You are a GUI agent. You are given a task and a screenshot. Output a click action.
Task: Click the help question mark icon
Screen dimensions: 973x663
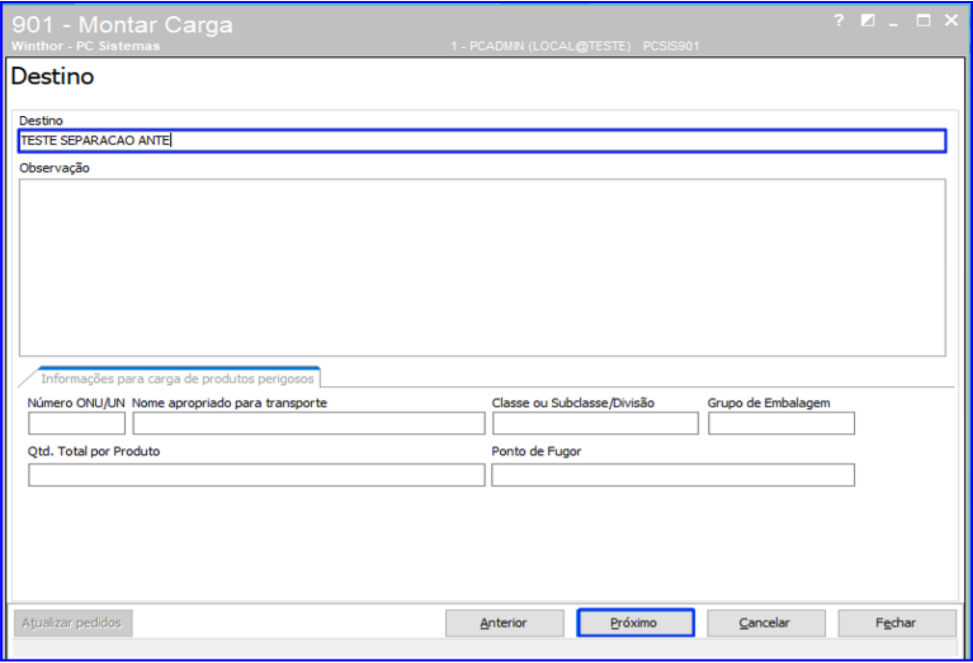click(x=839, y=20)
